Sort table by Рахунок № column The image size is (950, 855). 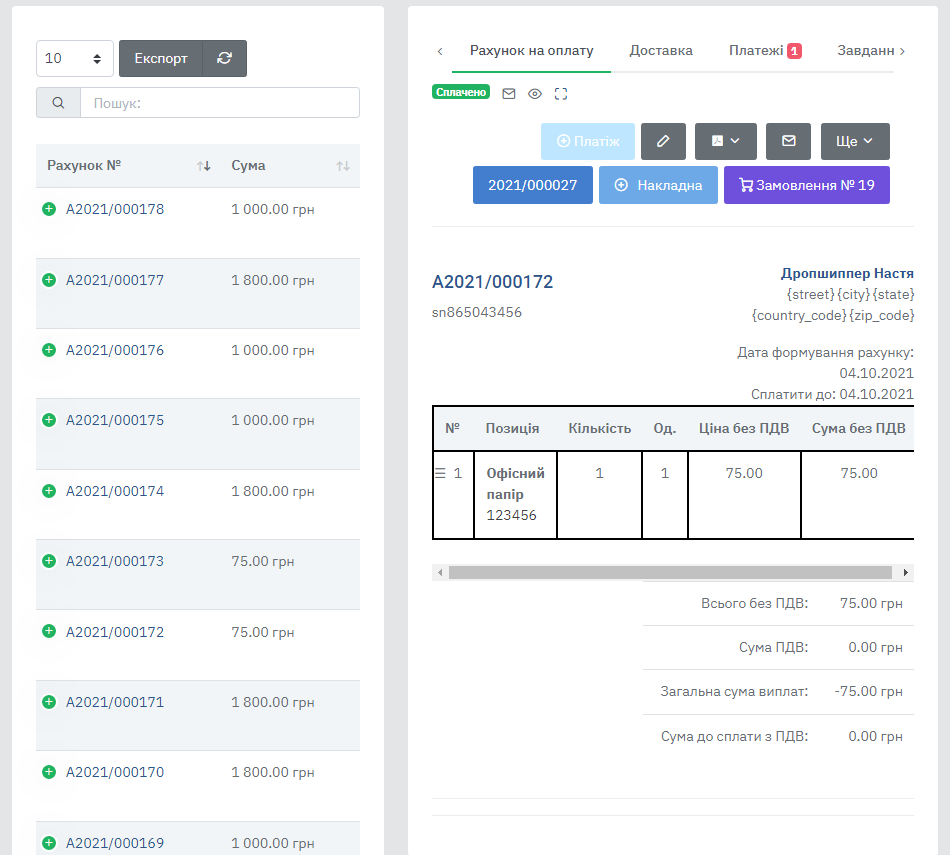pos(204,166)
